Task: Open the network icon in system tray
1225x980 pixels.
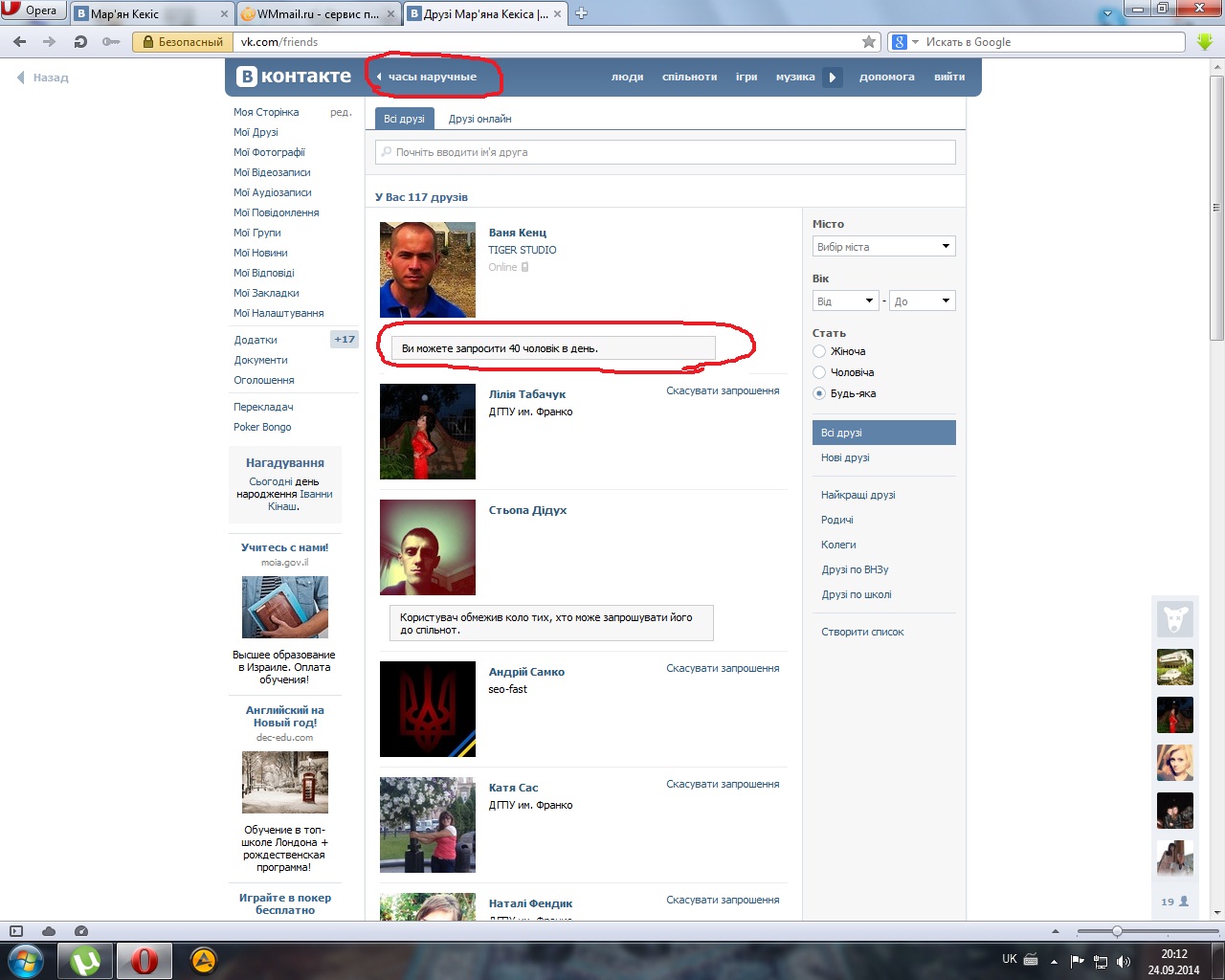Action: pos(1101,962)
